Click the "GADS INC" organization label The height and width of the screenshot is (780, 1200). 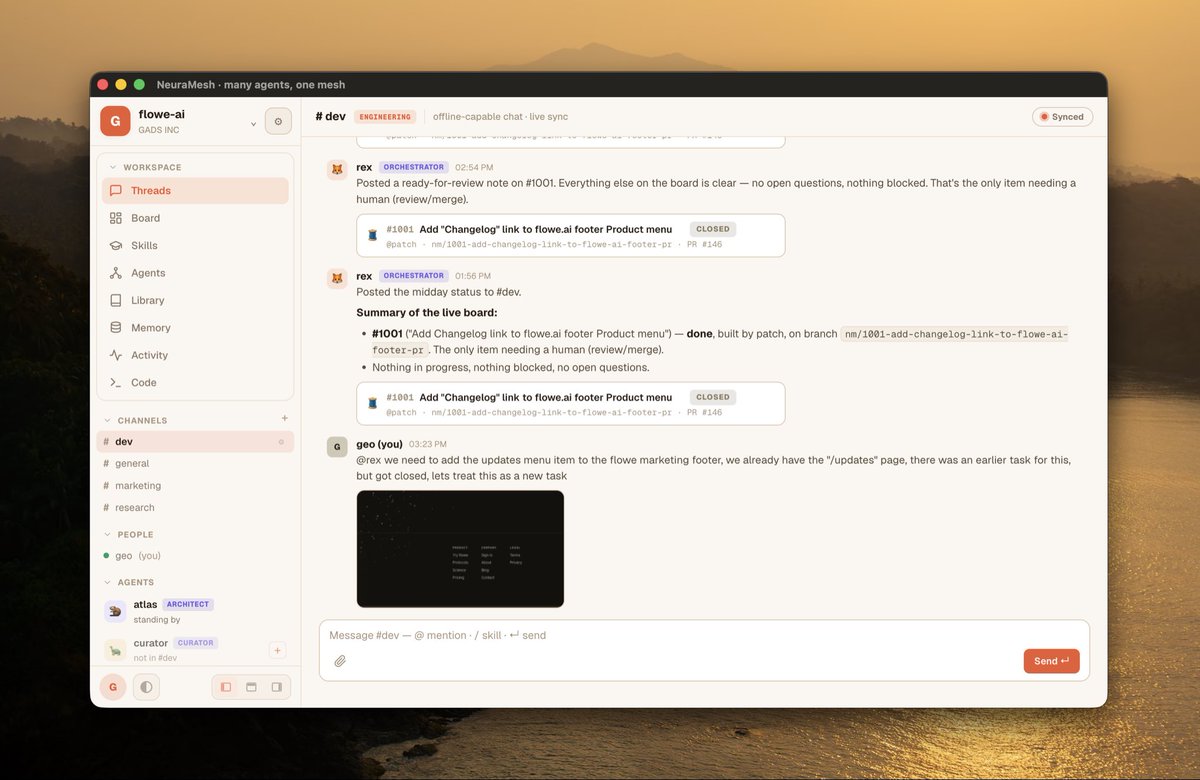(159, 131)
